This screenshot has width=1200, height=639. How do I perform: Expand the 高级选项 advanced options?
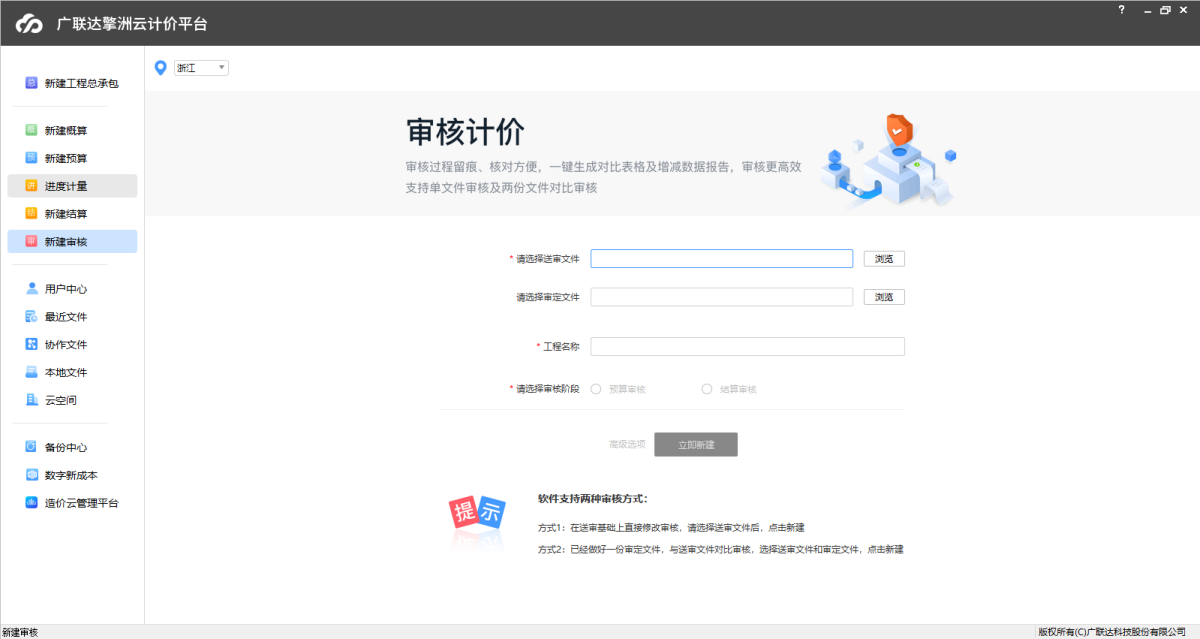(x=625, y=444)
